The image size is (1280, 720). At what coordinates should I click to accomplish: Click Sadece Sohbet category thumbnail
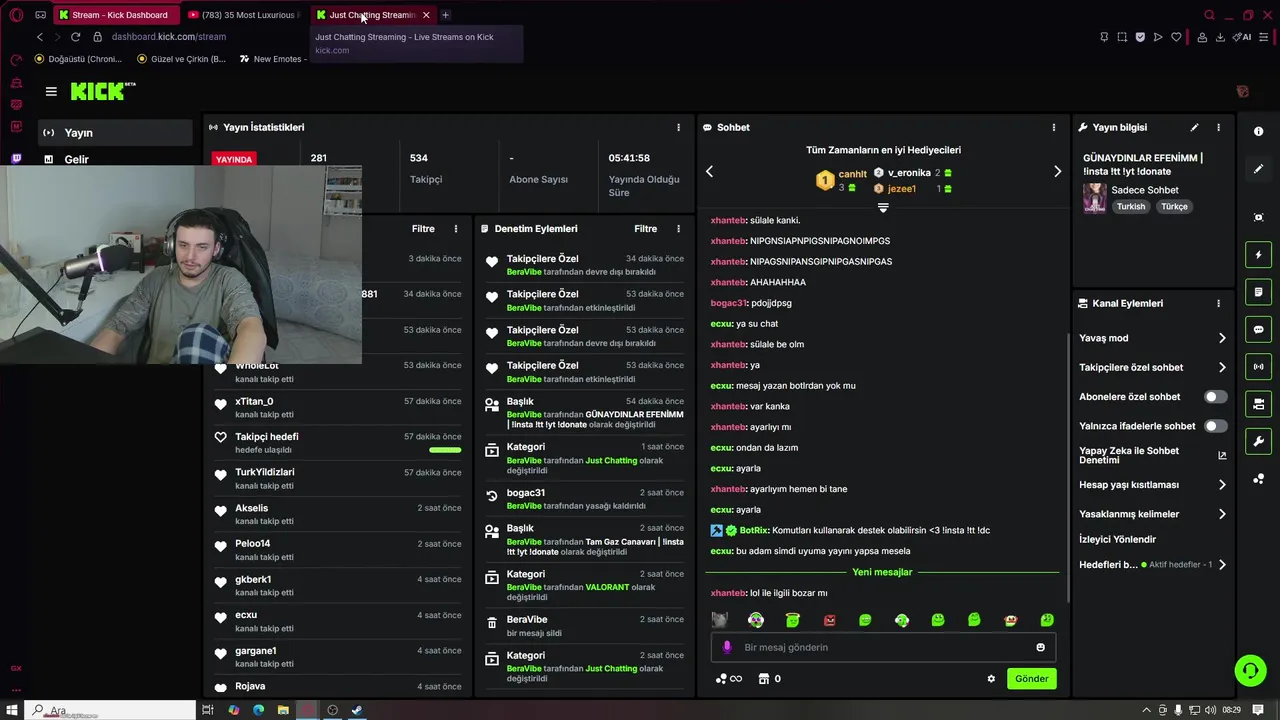(x=1094, y=198)
